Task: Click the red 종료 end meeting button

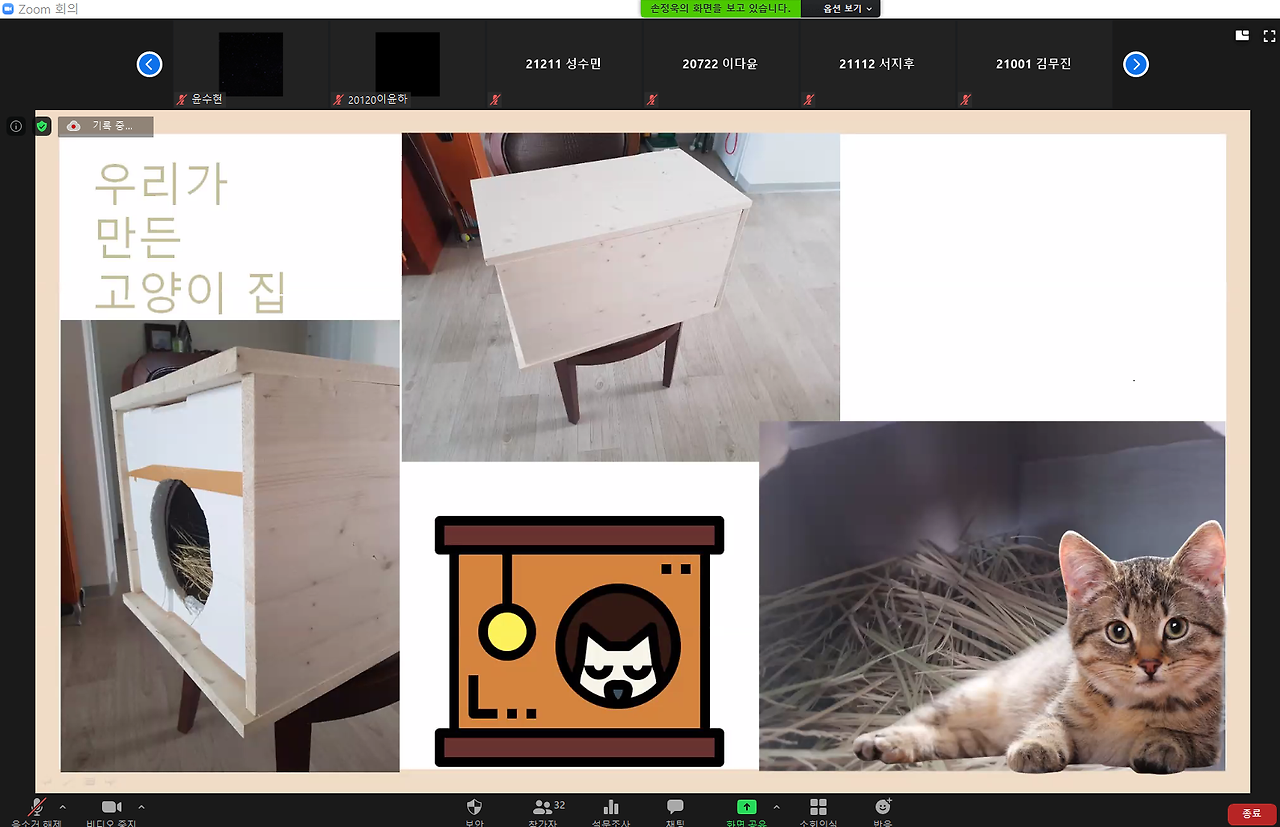Action: click(1252, 814)
